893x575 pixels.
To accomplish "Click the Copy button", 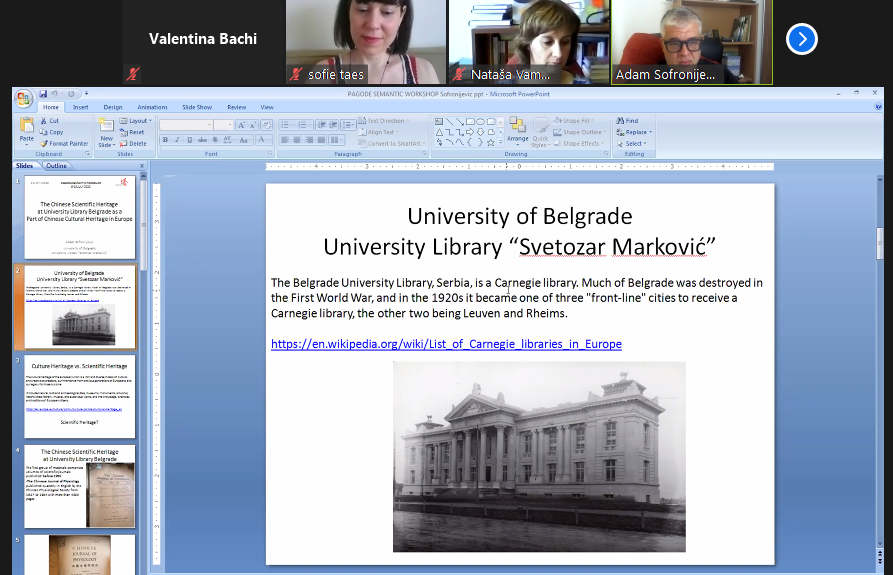I will point(51,132).
